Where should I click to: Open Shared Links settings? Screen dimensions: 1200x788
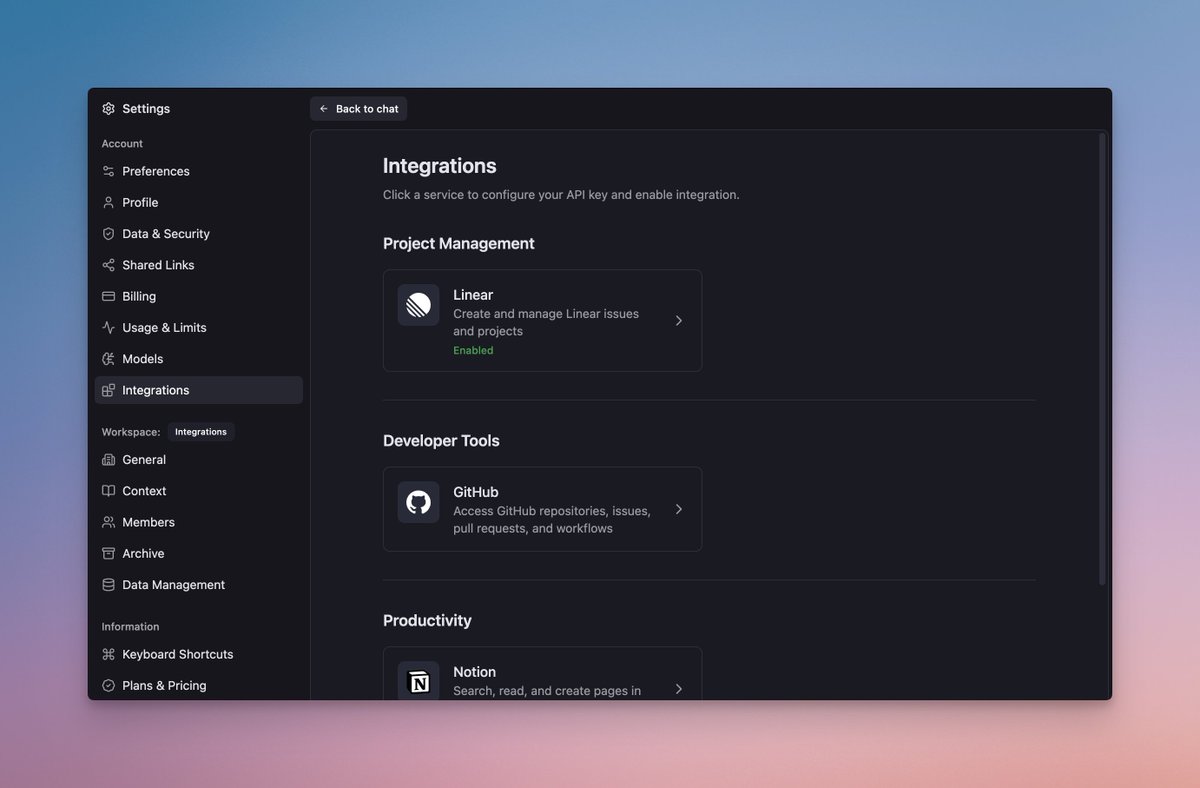pyautogui.click(x=199, y=265)
